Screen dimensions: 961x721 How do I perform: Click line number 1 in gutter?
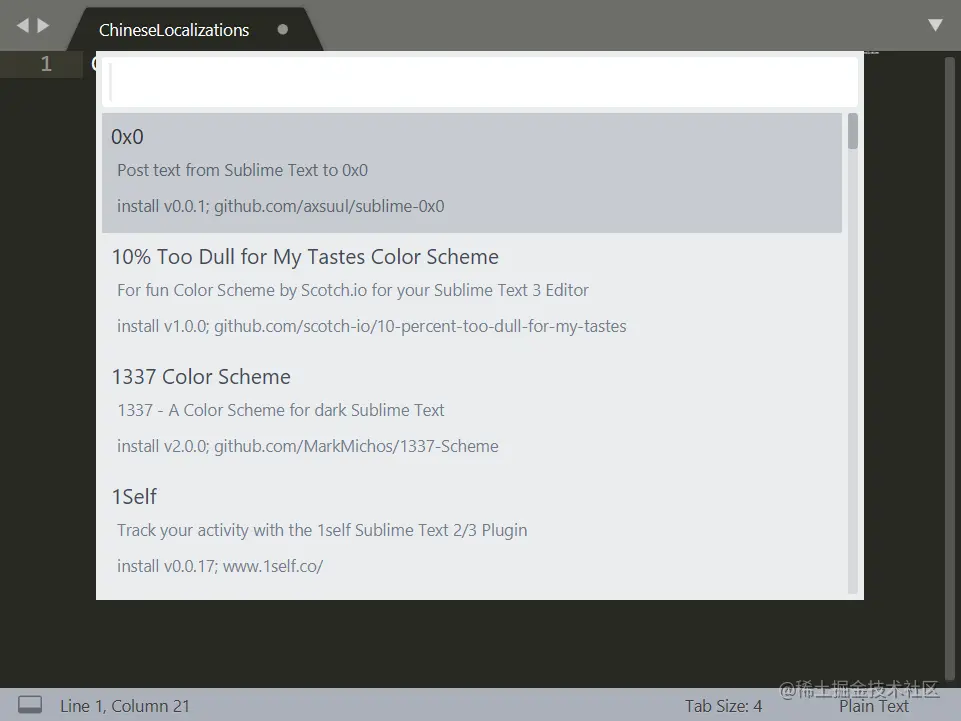[x=46, y=64]
